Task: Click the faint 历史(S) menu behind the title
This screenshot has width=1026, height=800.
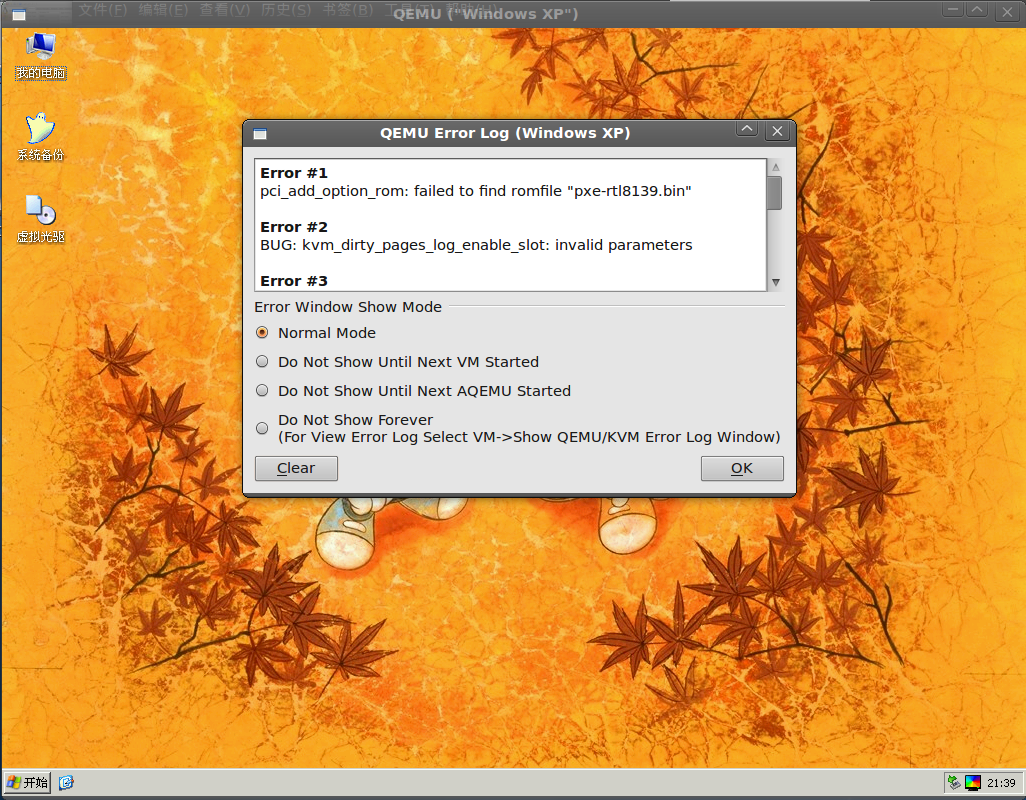Action: (286, 10)
